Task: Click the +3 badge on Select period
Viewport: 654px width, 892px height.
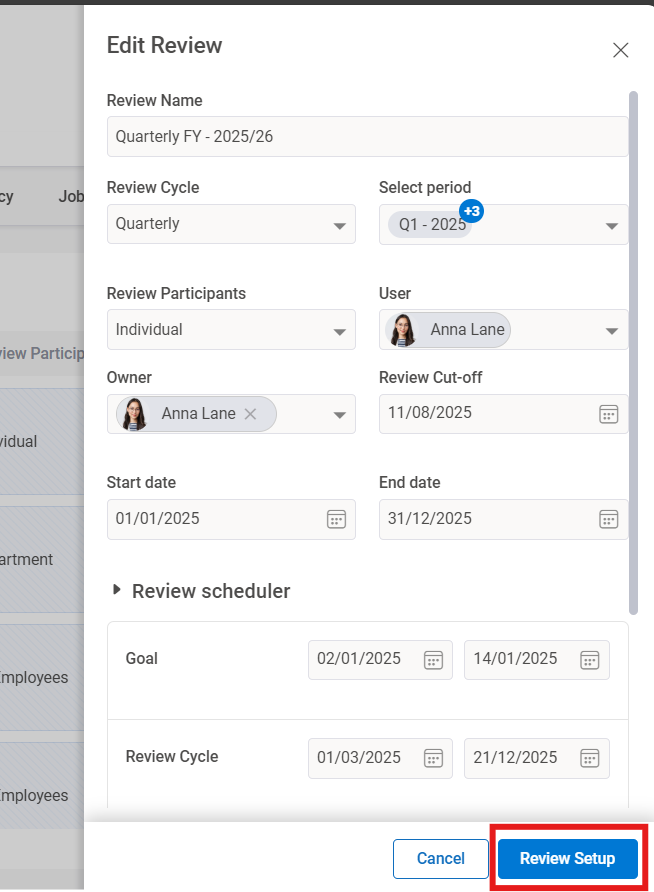Action: pyautogui.click(x=472, y=211)
